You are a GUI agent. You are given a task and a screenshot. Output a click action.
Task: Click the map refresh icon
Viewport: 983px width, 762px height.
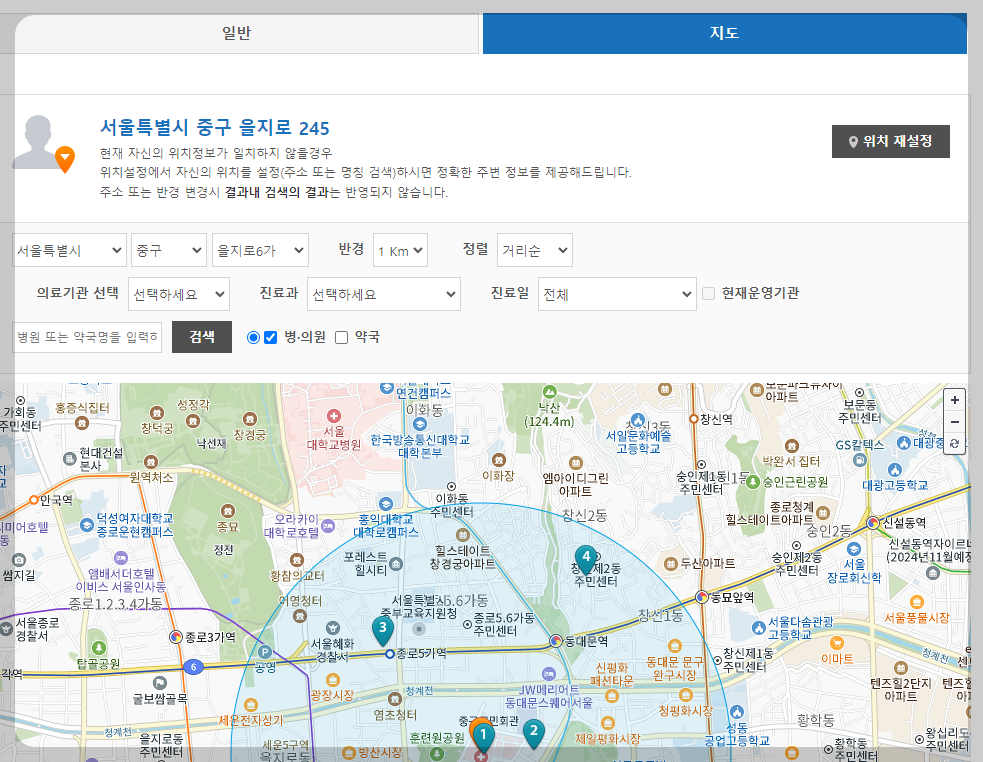point(954,443)
